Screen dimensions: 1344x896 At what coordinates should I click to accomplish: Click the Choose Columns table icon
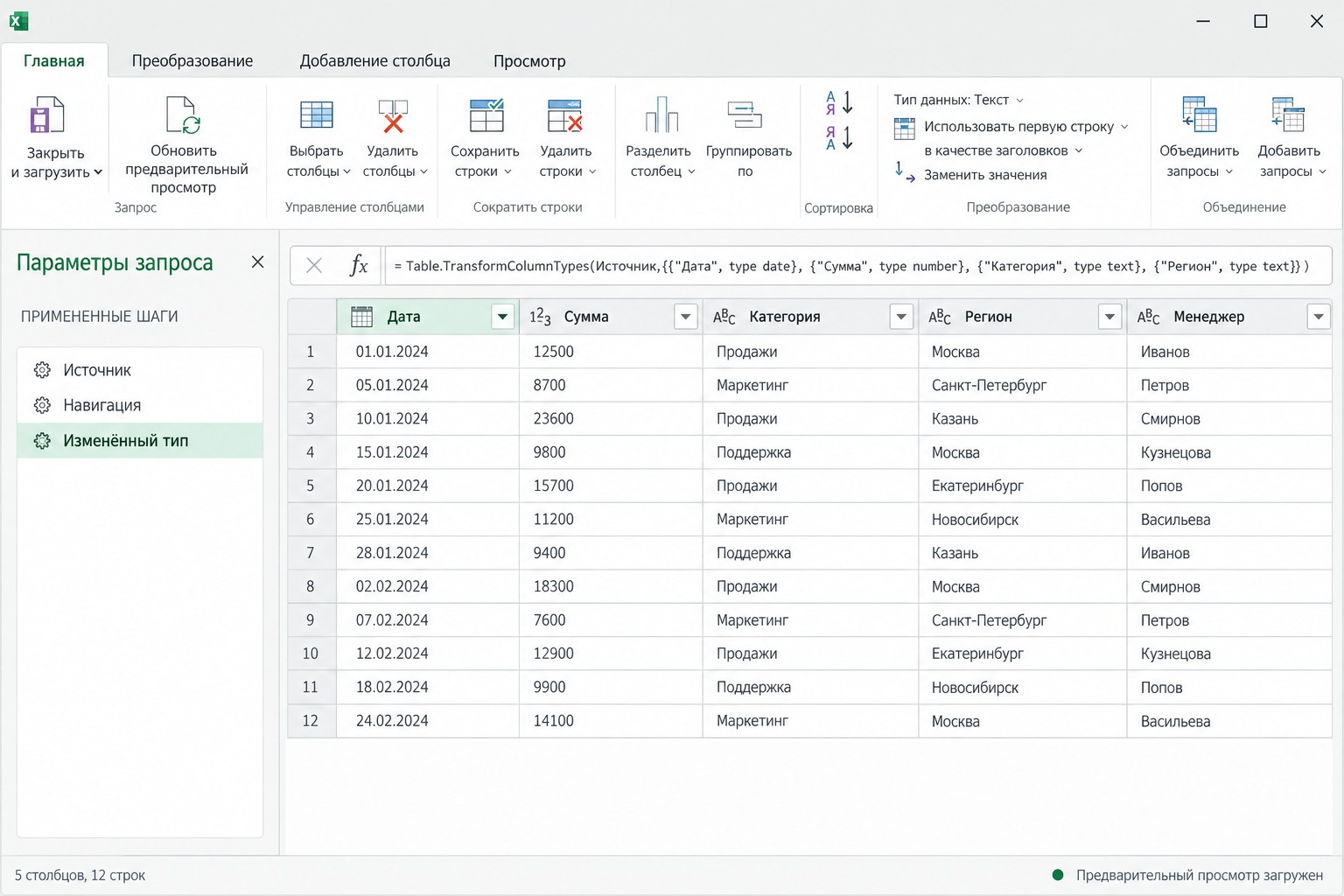click(x=316, y=115)
